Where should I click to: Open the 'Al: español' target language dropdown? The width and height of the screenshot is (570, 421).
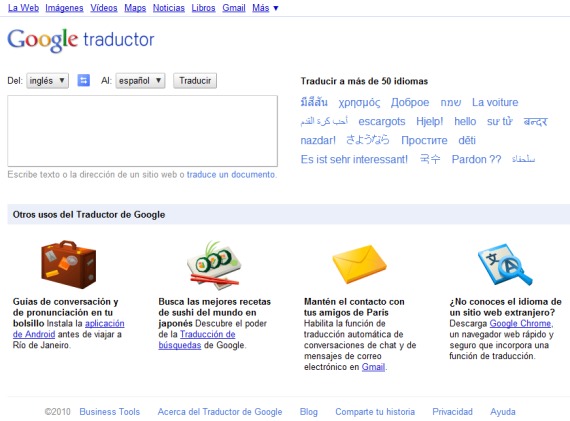pos(140,81)
